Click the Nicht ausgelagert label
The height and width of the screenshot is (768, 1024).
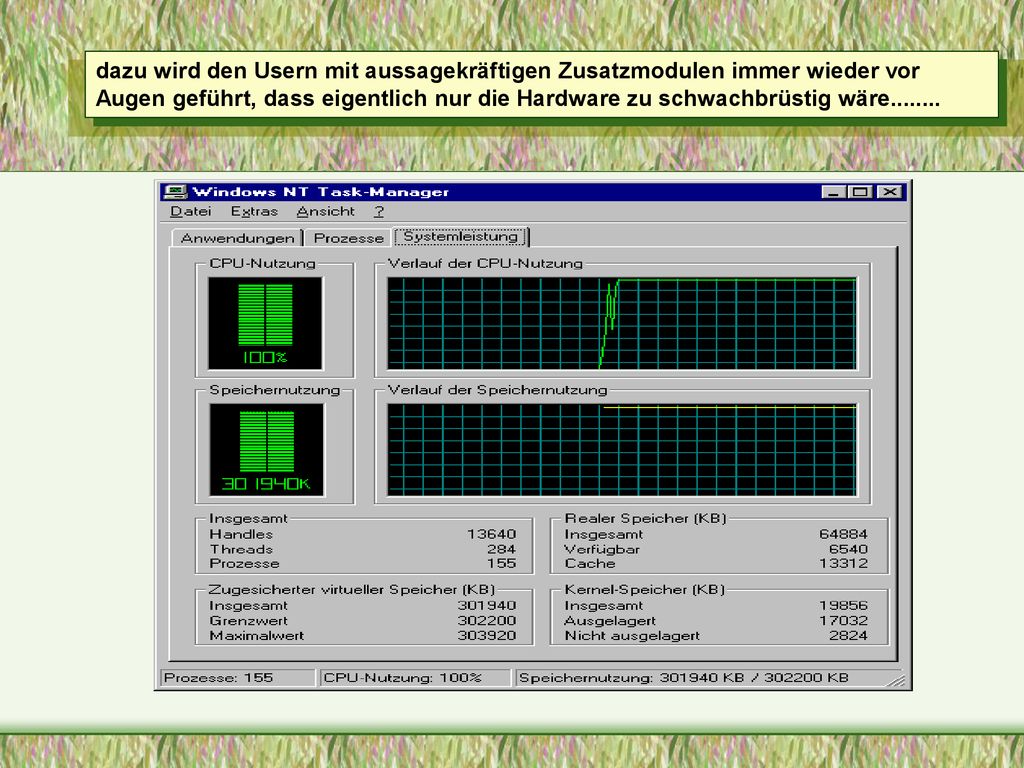[x=632, y=635]
